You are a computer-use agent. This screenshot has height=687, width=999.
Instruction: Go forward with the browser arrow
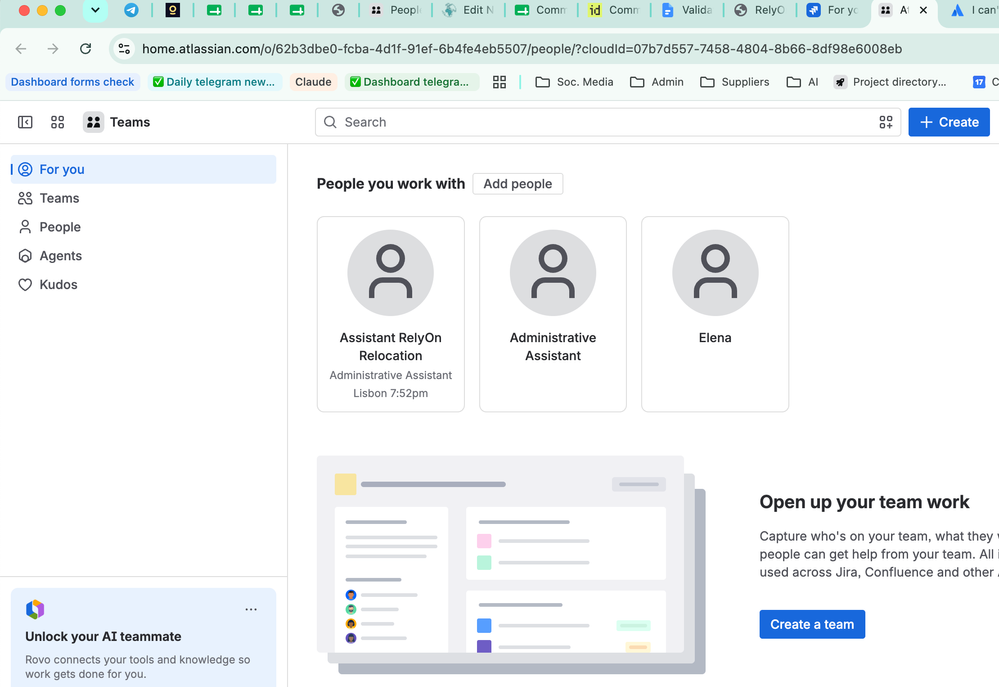tap(53, 48)
